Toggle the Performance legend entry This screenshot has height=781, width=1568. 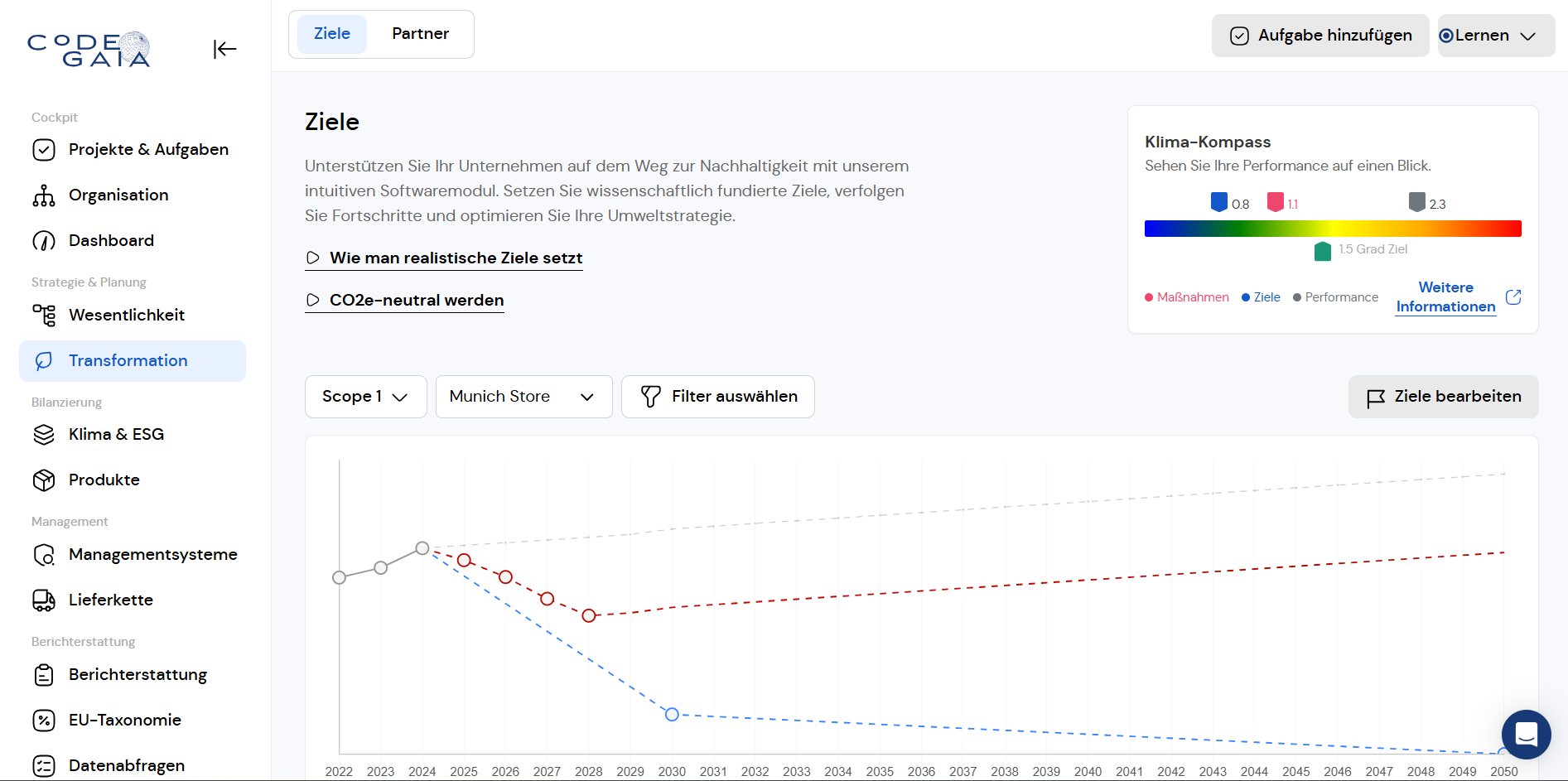1335,297
